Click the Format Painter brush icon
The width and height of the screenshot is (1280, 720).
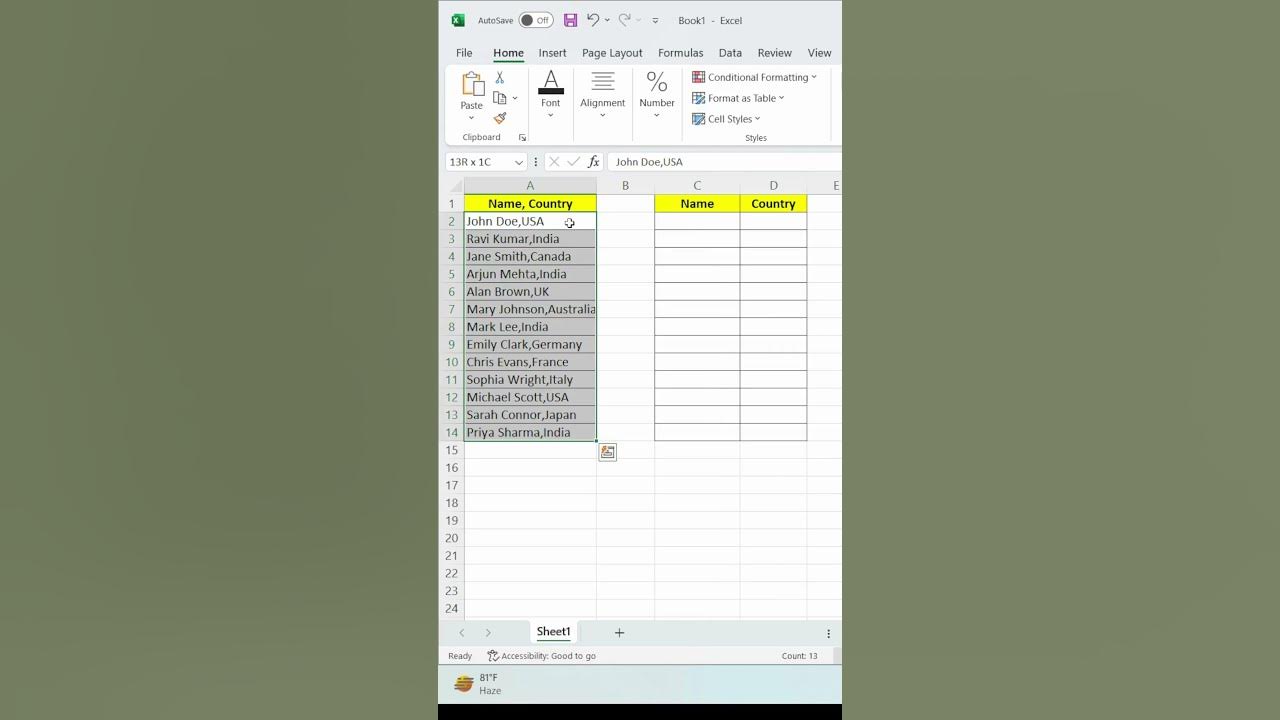[500, 118]
